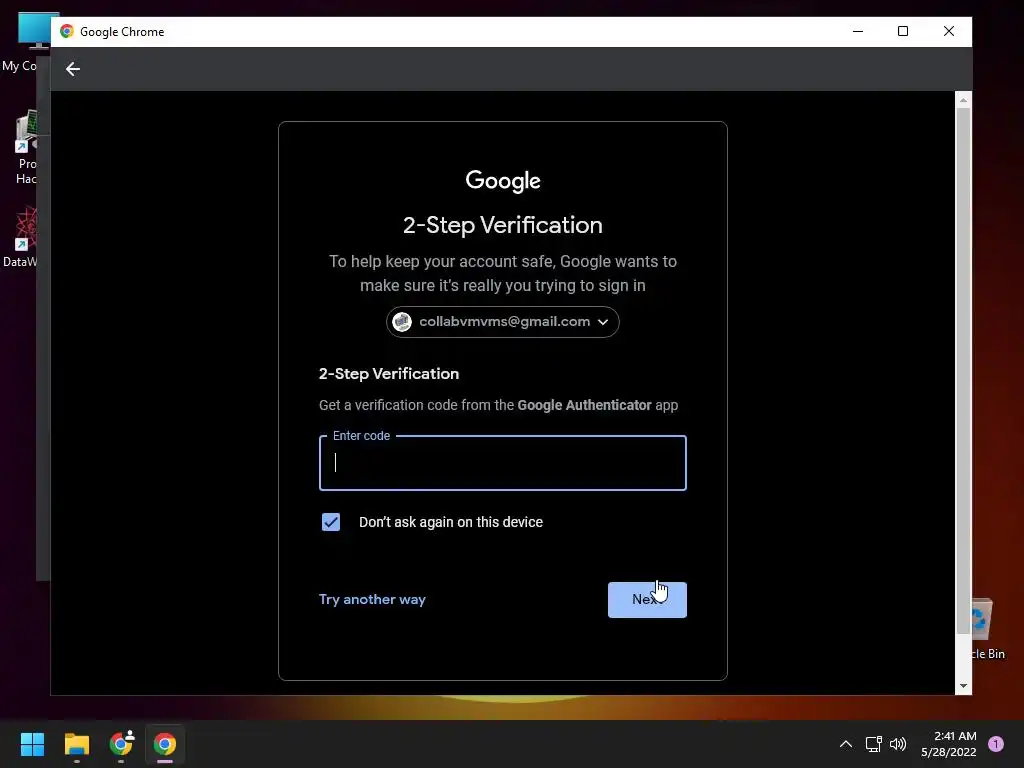Screen dimensions: 1024x768
Task: Open File Explorer from taskbar
Action: [x=76, y=744]
